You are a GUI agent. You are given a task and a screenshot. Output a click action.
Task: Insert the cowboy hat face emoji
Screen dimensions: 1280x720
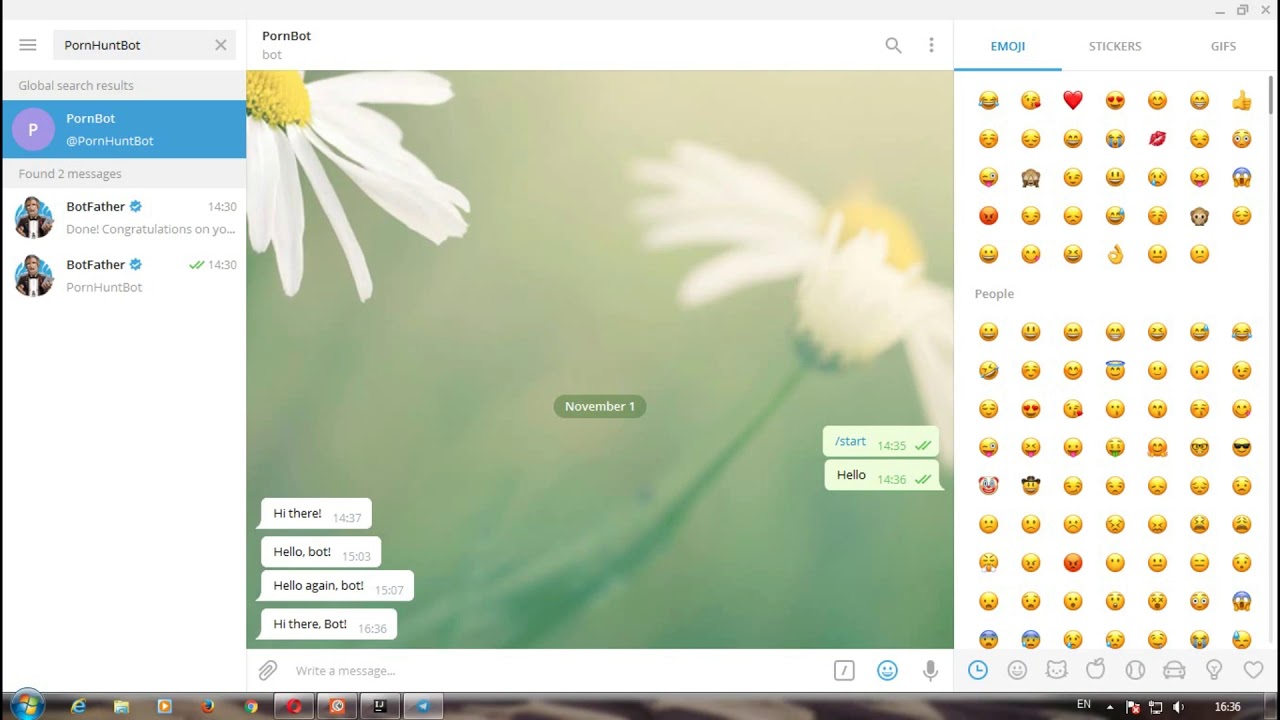click(1031, 486)
